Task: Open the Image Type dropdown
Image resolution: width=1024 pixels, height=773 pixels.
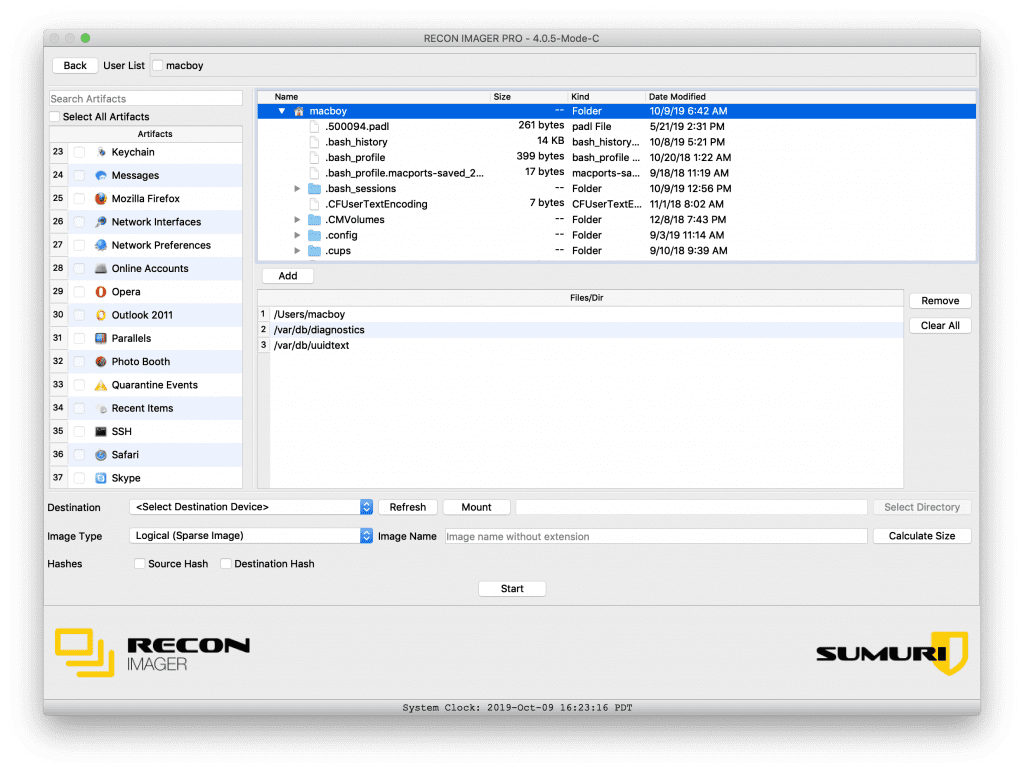Action: click(x=251, y=536)
